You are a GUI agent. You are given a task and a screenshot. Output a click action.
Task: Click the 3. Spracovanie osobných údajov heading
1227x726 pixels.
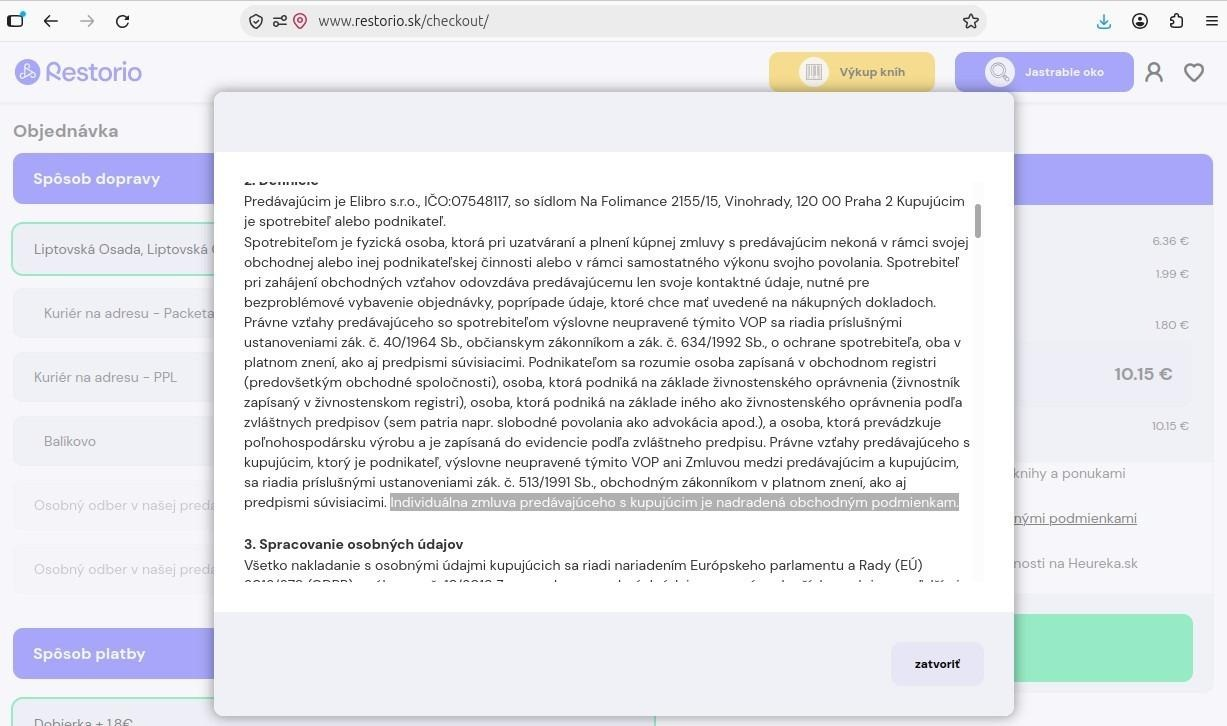click(353, 544)
